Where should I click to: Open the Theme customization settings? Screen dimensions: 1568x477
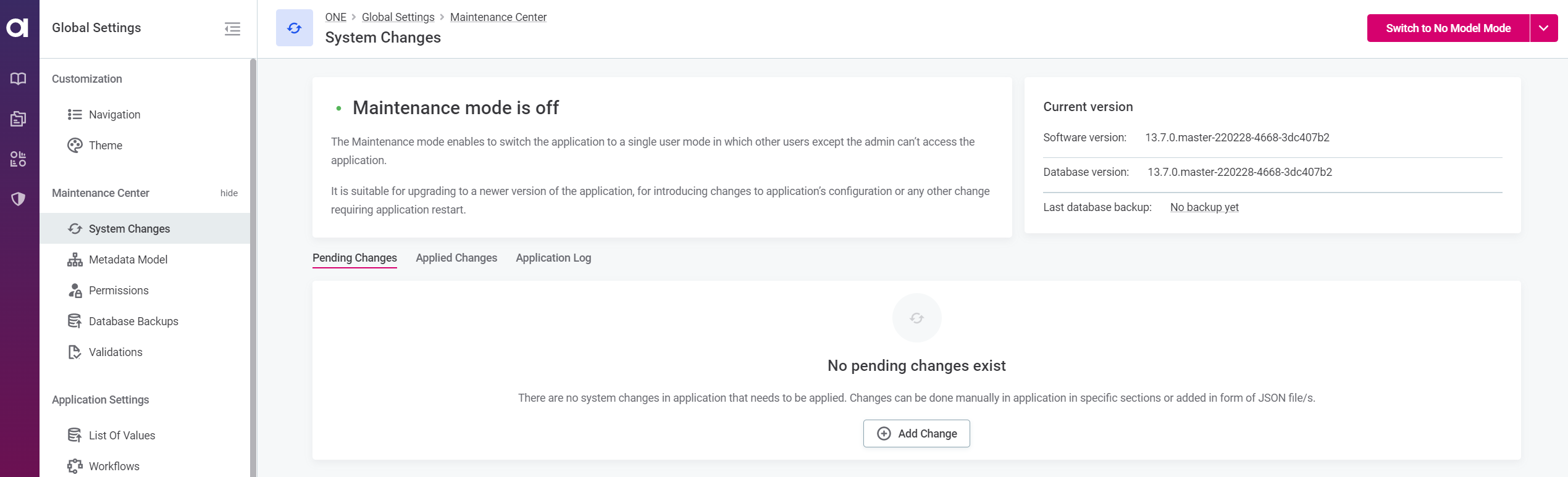pos(105,145)
